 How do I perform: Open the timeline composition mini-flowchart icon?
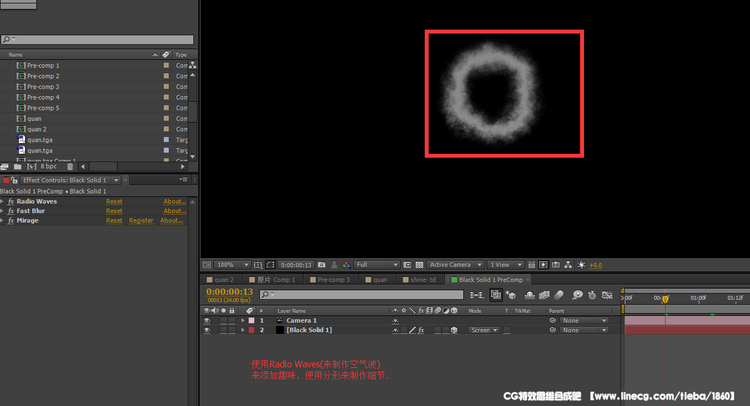click(x=476, y=295)
